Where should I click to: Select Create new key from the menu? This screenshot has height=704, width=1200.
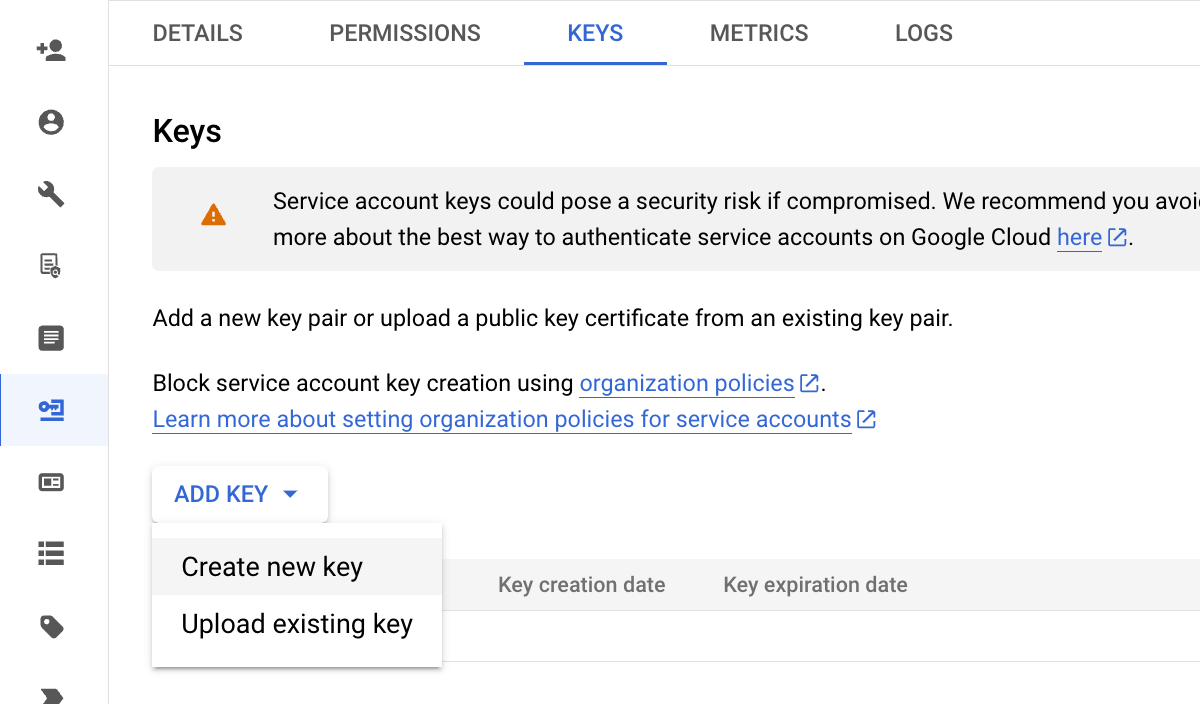pyautogui.click(x=271, y=566)
